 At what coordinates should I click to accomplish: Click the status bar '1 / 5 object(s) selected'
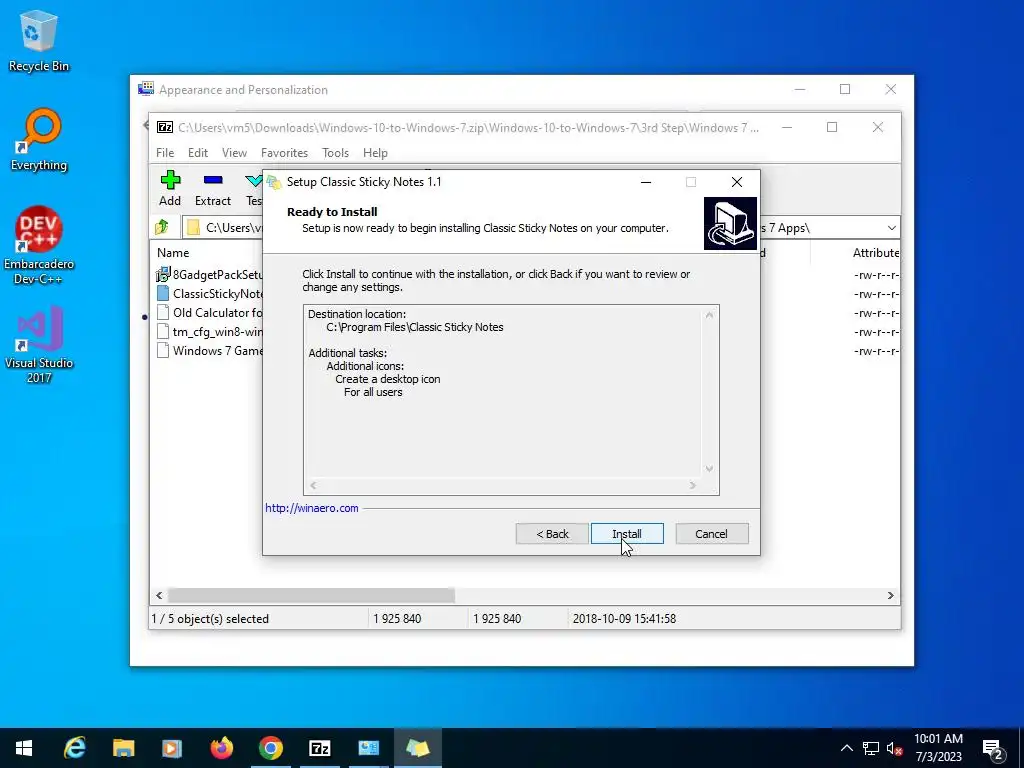(x=210, y=618)
